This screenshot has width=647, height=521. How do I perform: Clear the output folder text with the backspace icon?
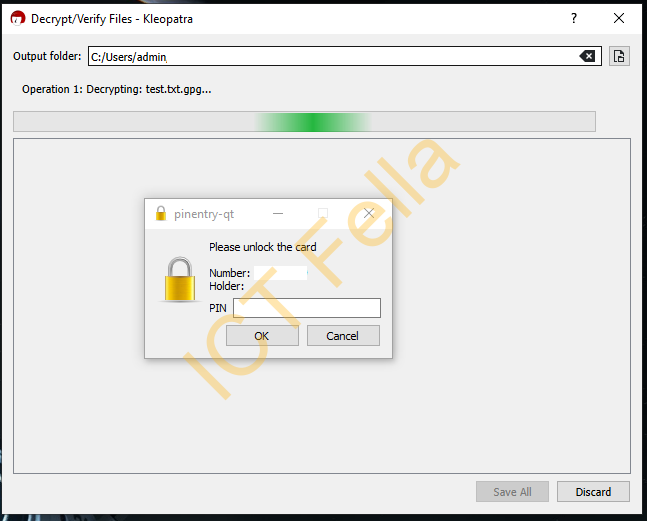coord(587,56)
